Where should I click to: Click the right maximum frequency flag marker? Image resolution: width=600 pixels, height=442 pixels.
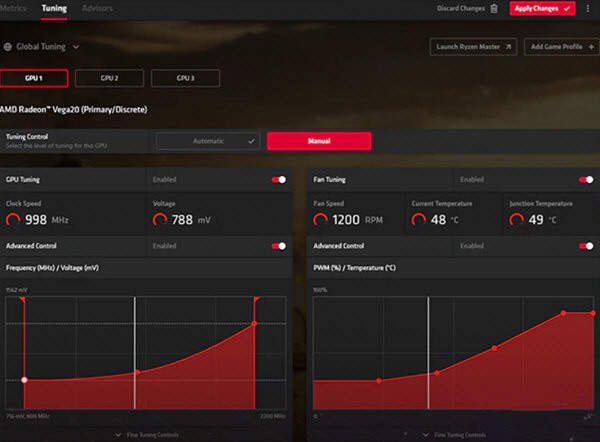(x=257, y=299)
